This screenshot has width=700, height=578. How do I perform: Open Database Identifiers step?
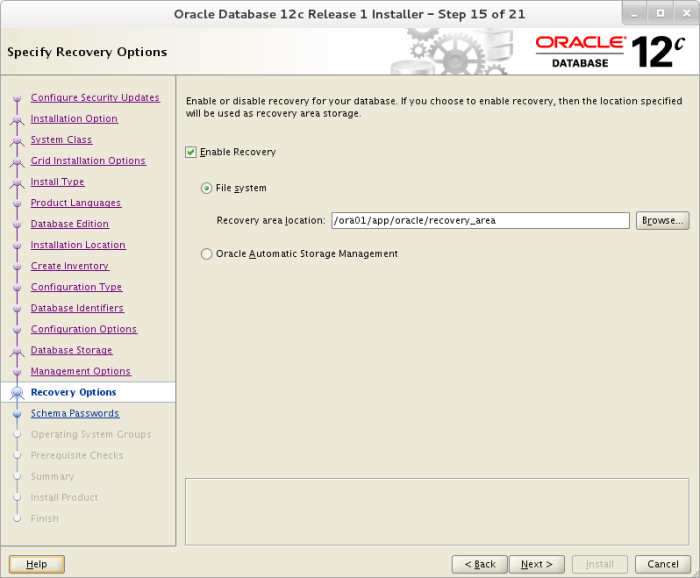(77, 308)
